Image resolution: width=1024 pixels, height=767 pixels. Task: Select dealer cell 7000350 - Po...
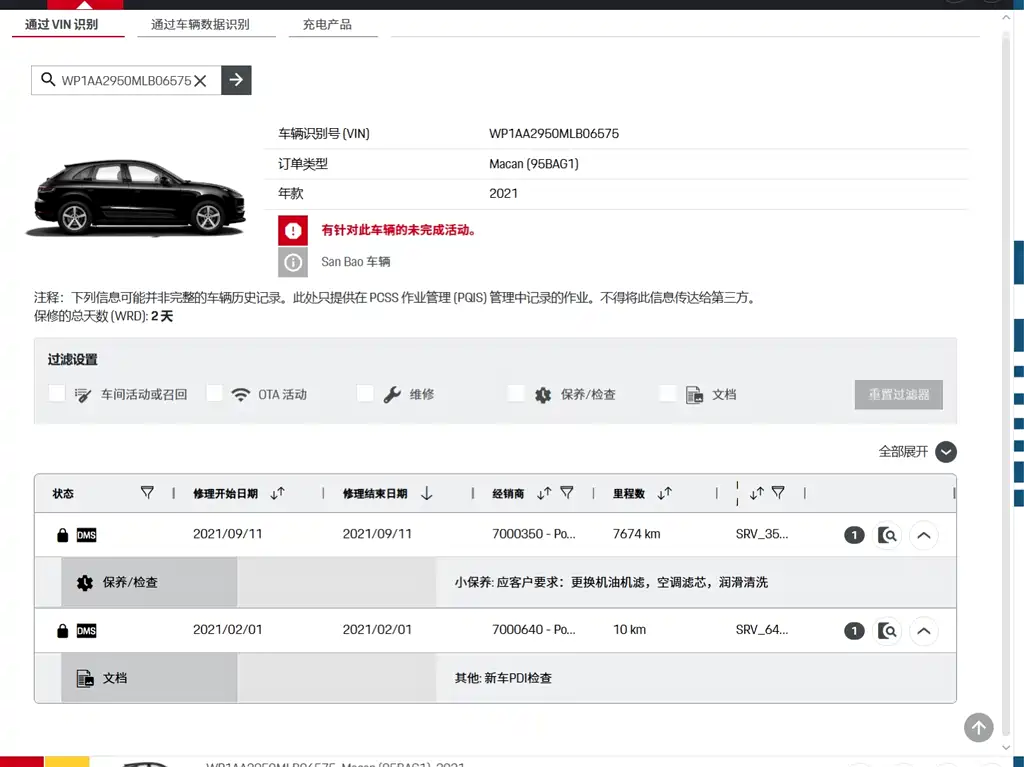(x=534, y=534)
